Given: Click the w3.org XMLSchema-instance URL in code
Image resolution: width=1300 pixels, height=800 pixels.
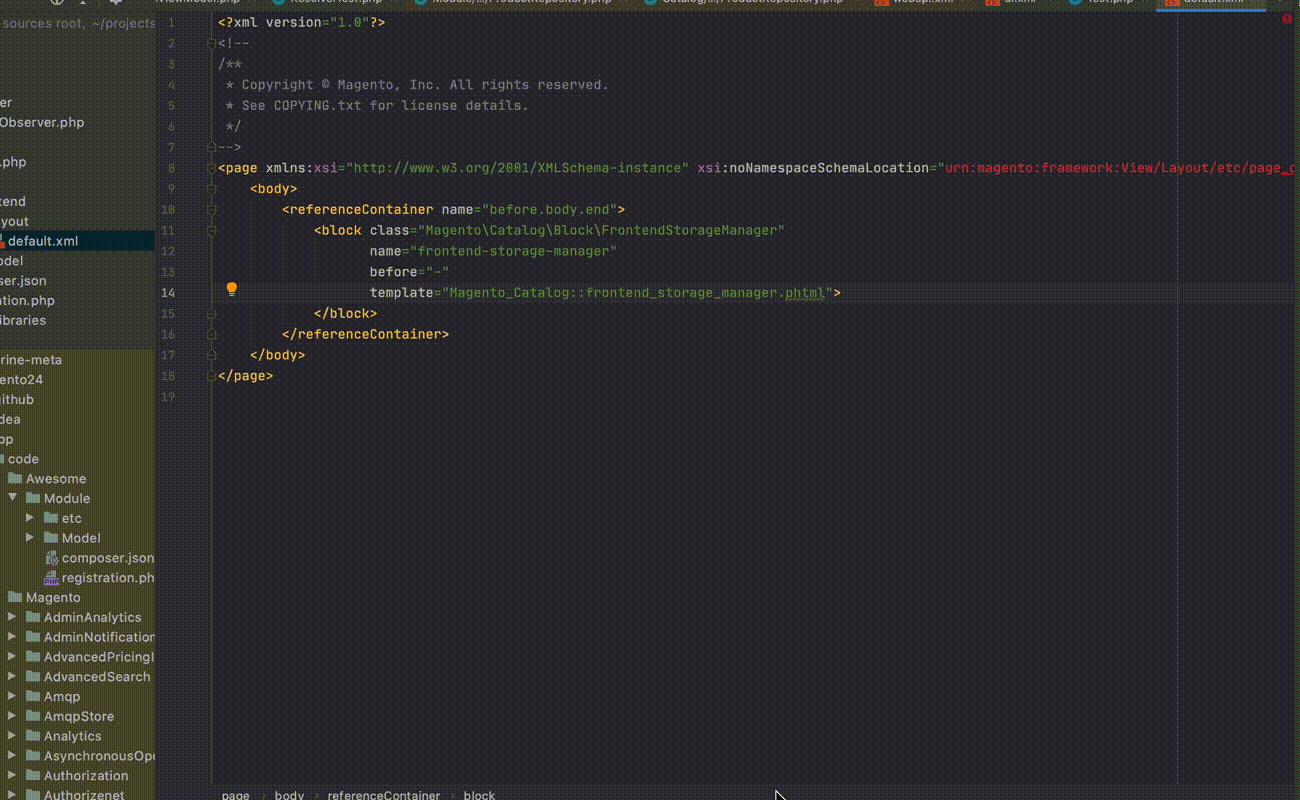Looking at the screenshot, I should (517, 168).
